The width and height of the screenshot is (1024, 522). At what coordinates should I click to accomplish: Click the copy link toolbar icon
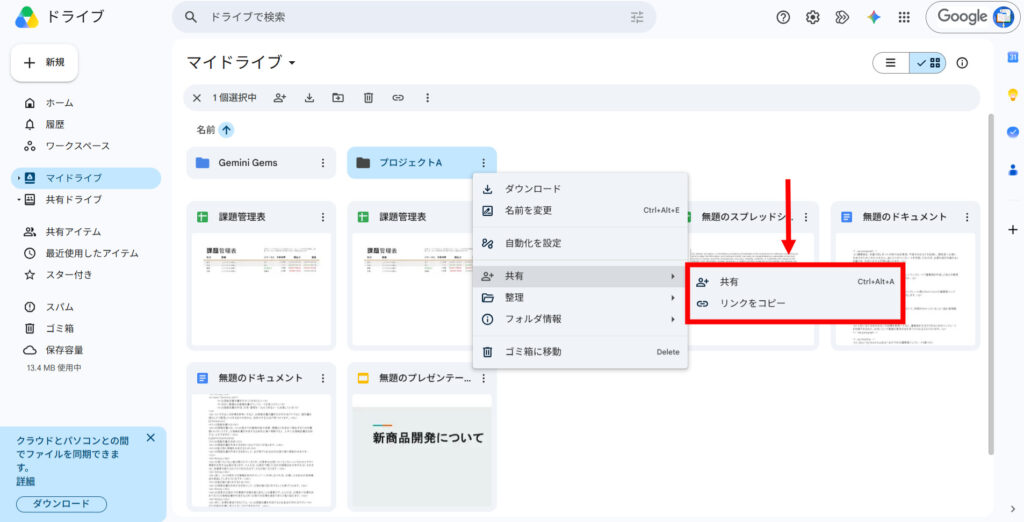(x=398, y=98)
